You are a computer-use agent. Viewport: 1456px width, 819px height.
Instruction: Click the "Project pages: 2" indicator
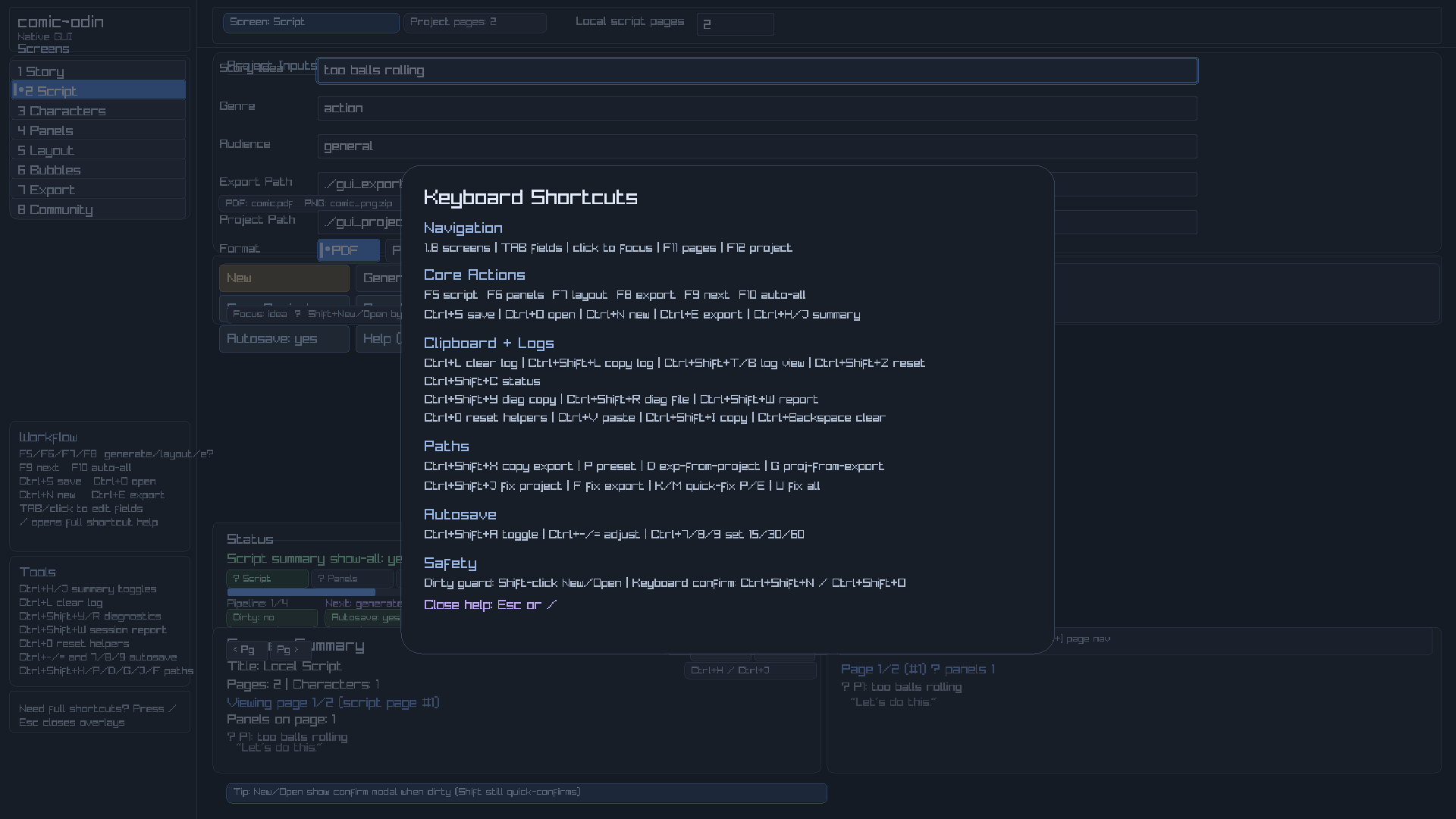(x=475, y=23)
